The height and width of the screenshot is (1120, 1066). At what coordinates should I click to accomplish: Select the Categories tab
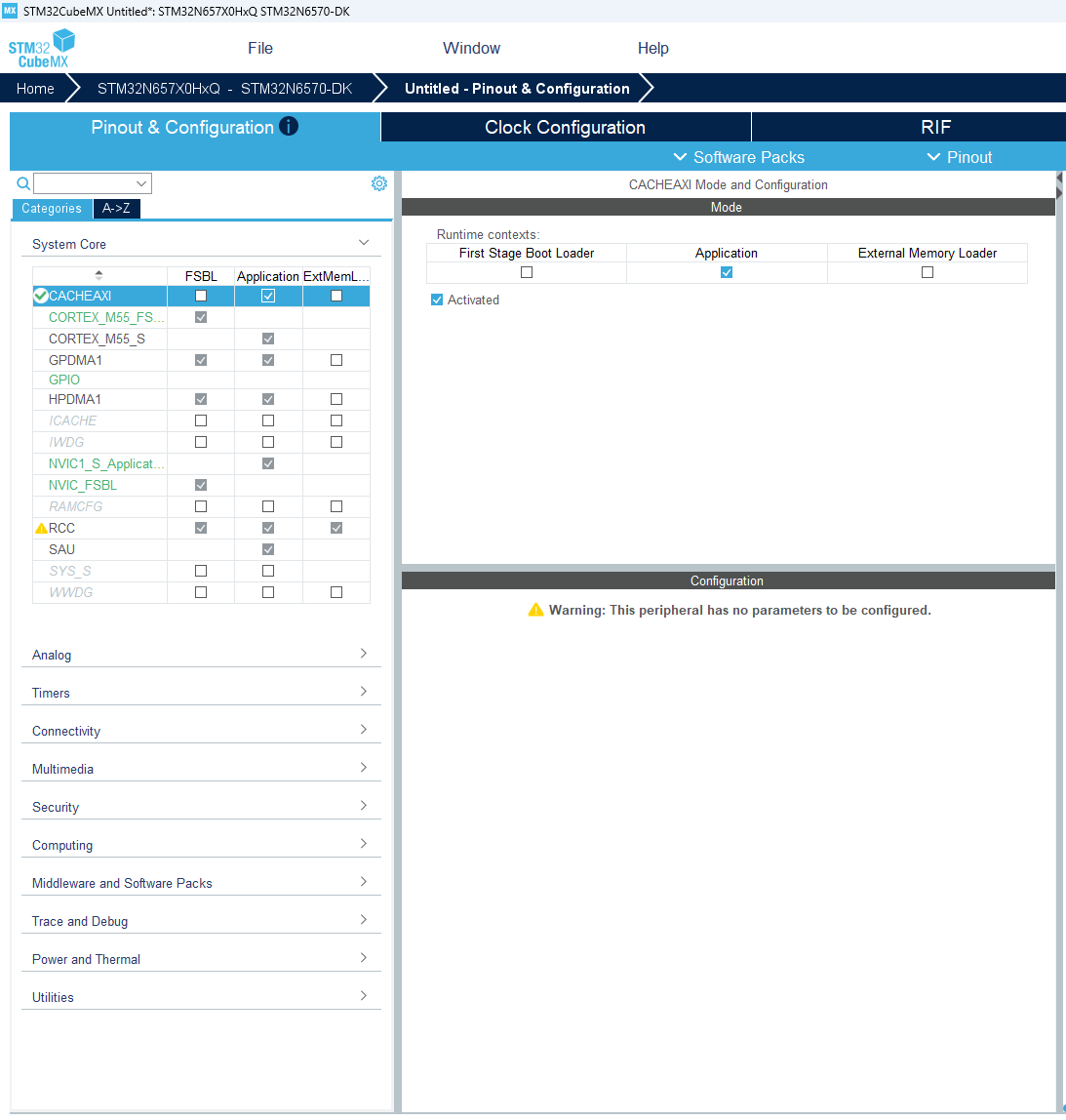(x=52, y=209)
